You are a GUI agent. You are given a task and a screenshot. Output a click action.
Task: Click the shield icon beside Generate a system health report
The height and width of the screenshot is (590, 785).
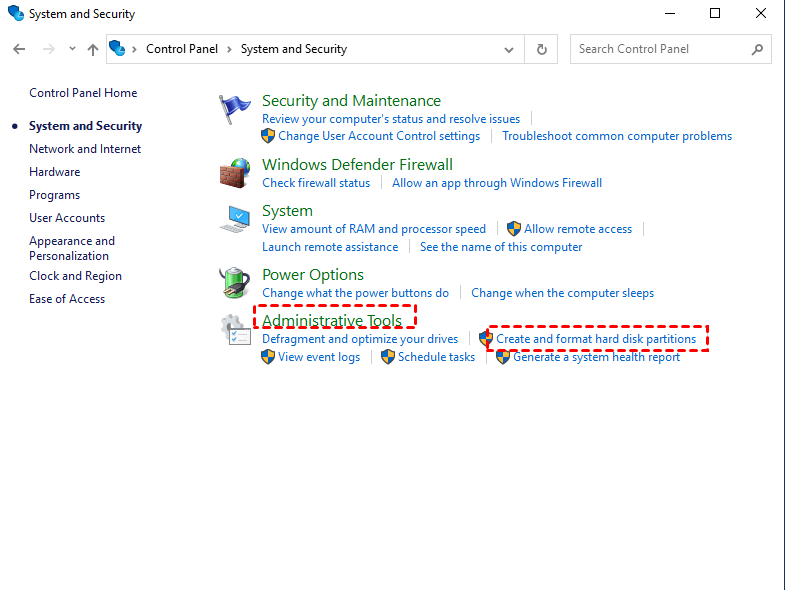point(503,357)
